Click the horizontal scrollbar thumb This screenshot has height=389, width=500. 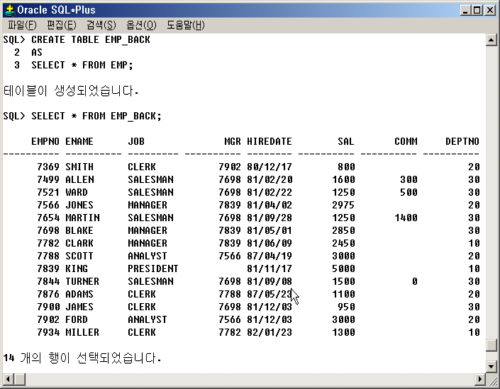click(x=20, y=379)
